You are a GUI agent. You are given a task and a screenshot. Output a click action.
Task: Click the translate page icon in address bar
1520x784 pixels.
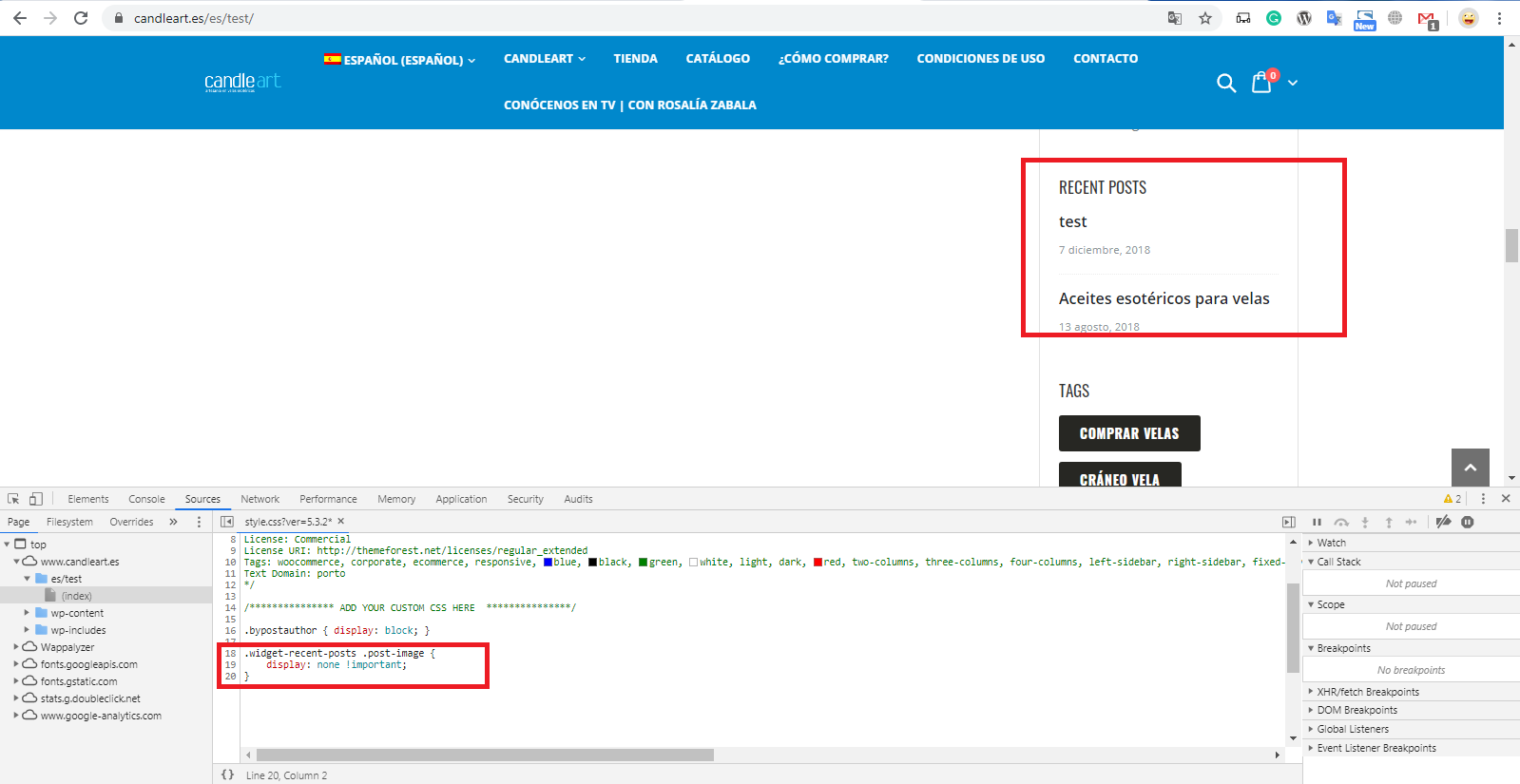1175,18
